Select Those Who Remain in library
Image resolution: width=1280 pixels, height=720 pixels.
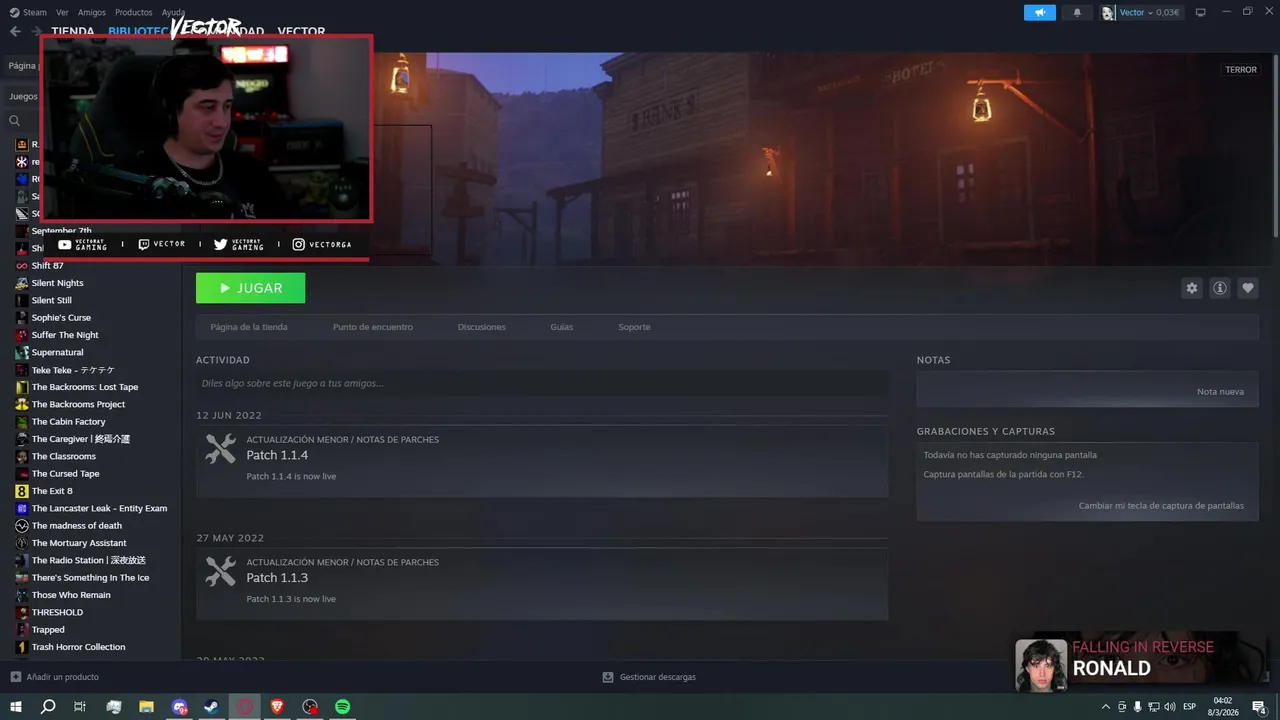pos(71,595)
